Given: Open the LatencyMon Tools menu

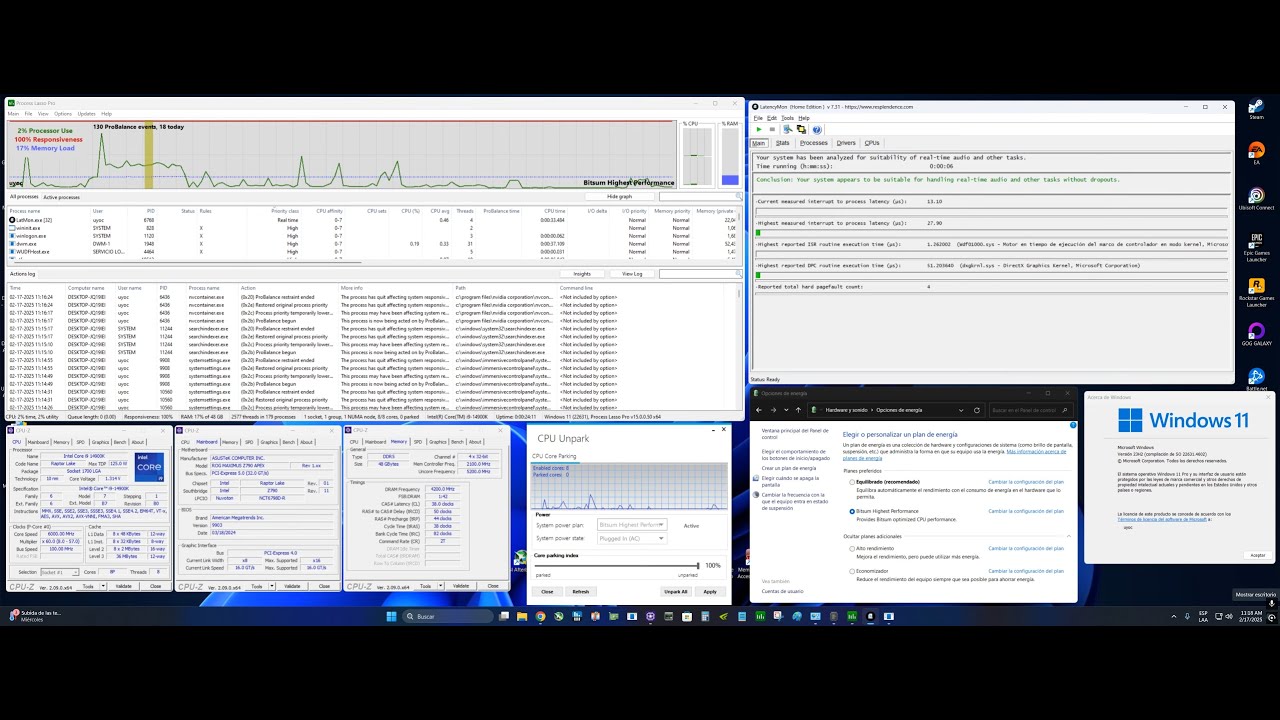Looking at the screenshot, I should 788,118.
